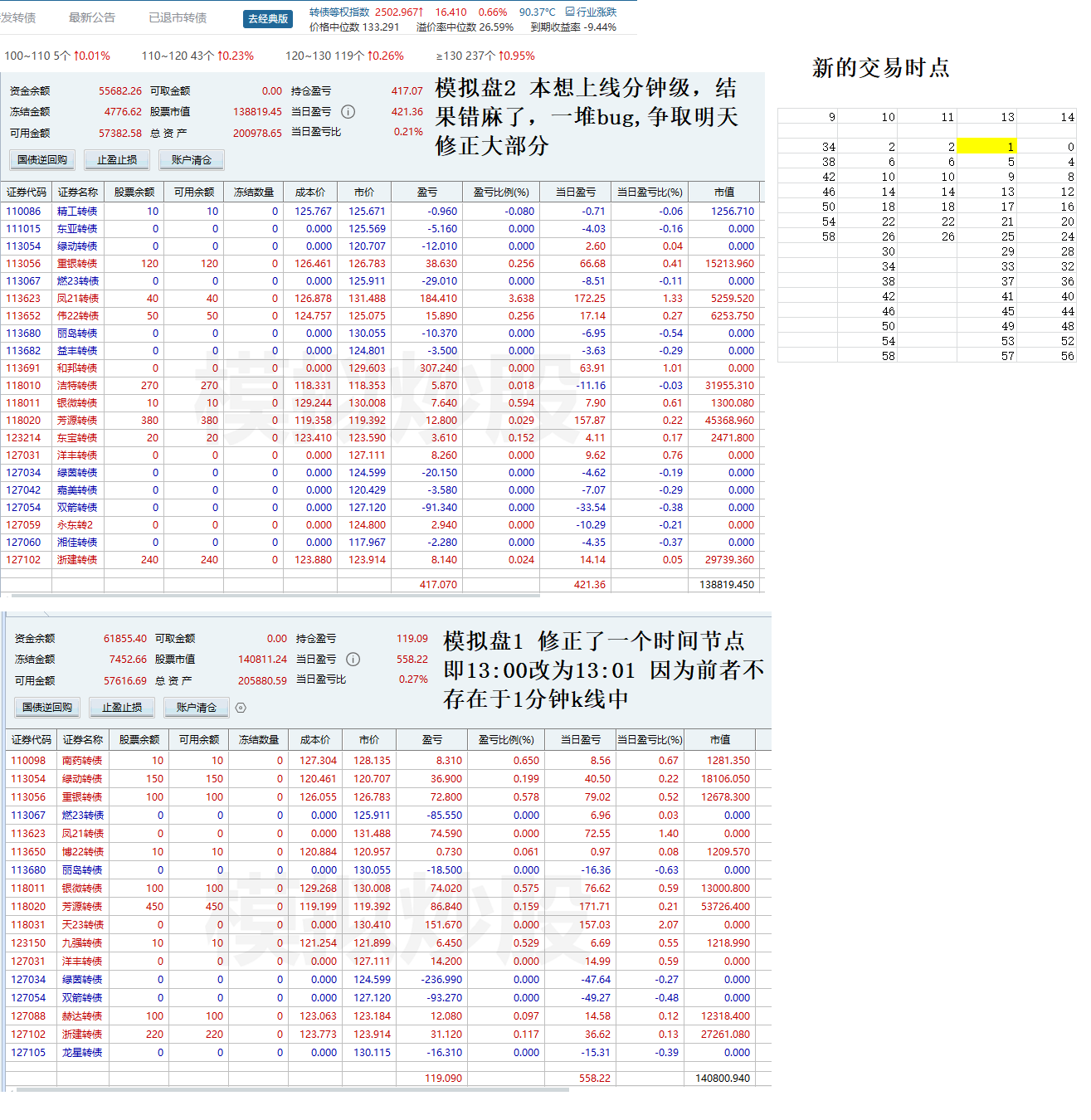Click the yellow highlighted cell containing 1
Viewport: 1091px width, 1120px height.
(x=986, y=147)
